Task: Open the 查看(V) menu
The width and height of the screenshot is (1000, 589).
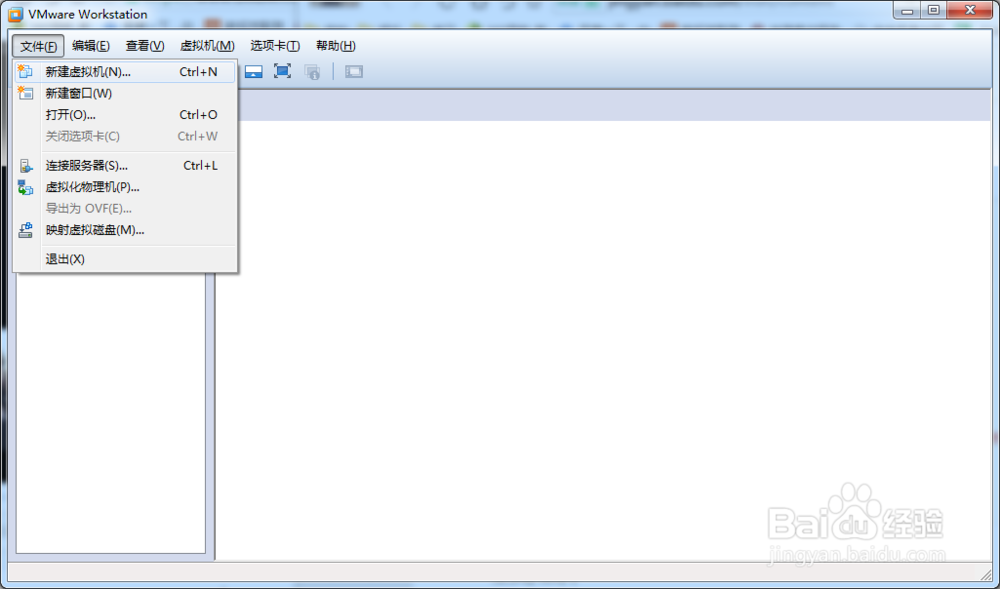Action: [x=145, y=46]
